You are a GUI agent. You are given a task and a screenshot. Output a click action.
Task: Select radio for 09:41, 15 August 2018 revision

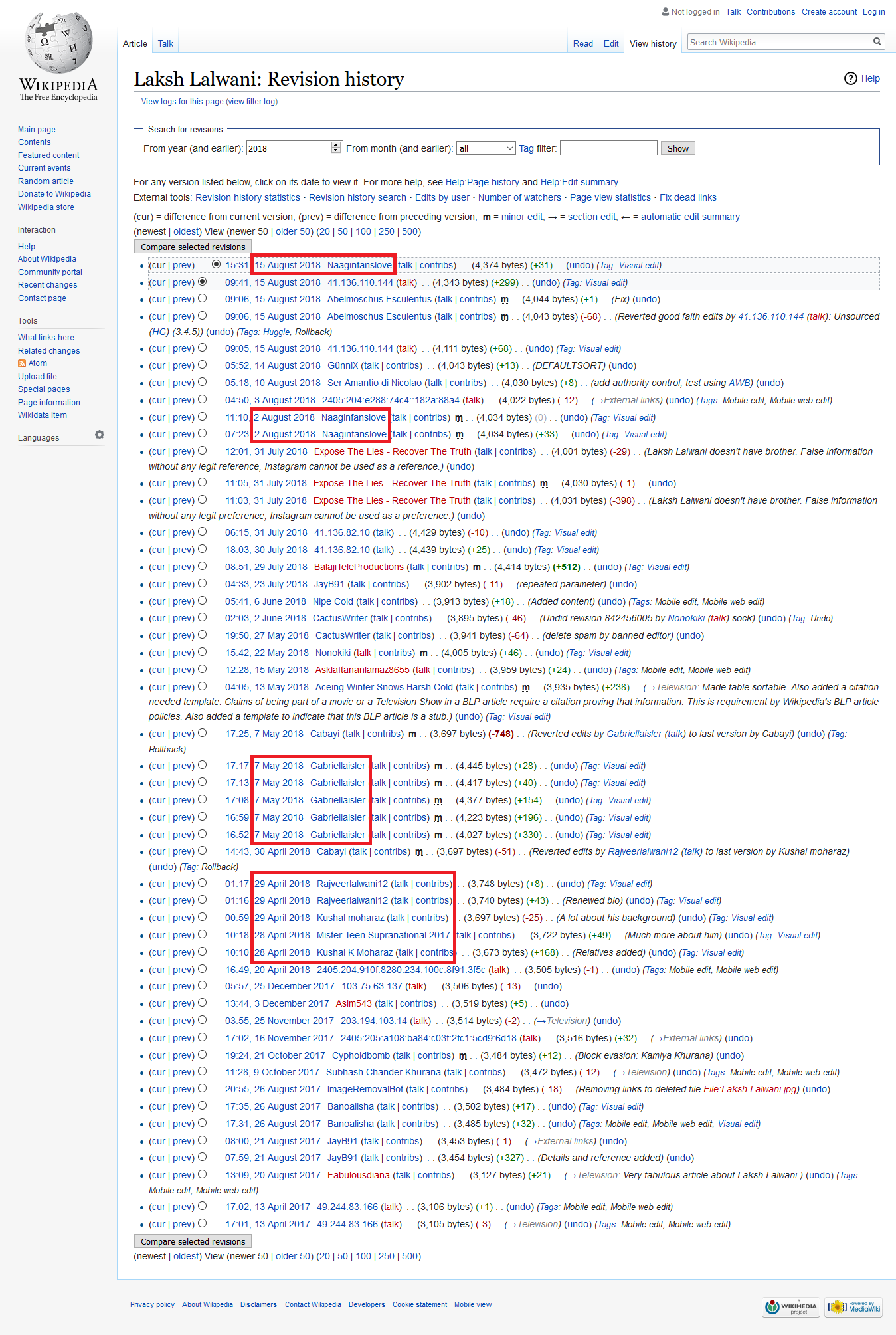(203, 282)
